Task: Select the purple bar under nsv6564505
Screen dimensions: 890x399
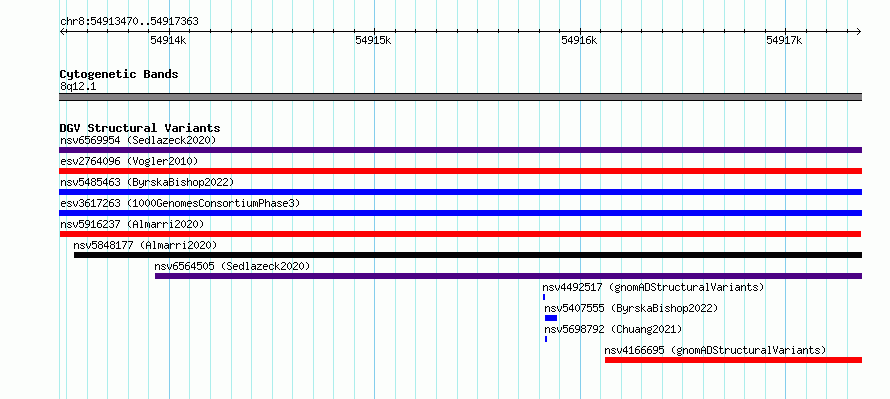Action: pyautogui.click(x=509, y=276)
